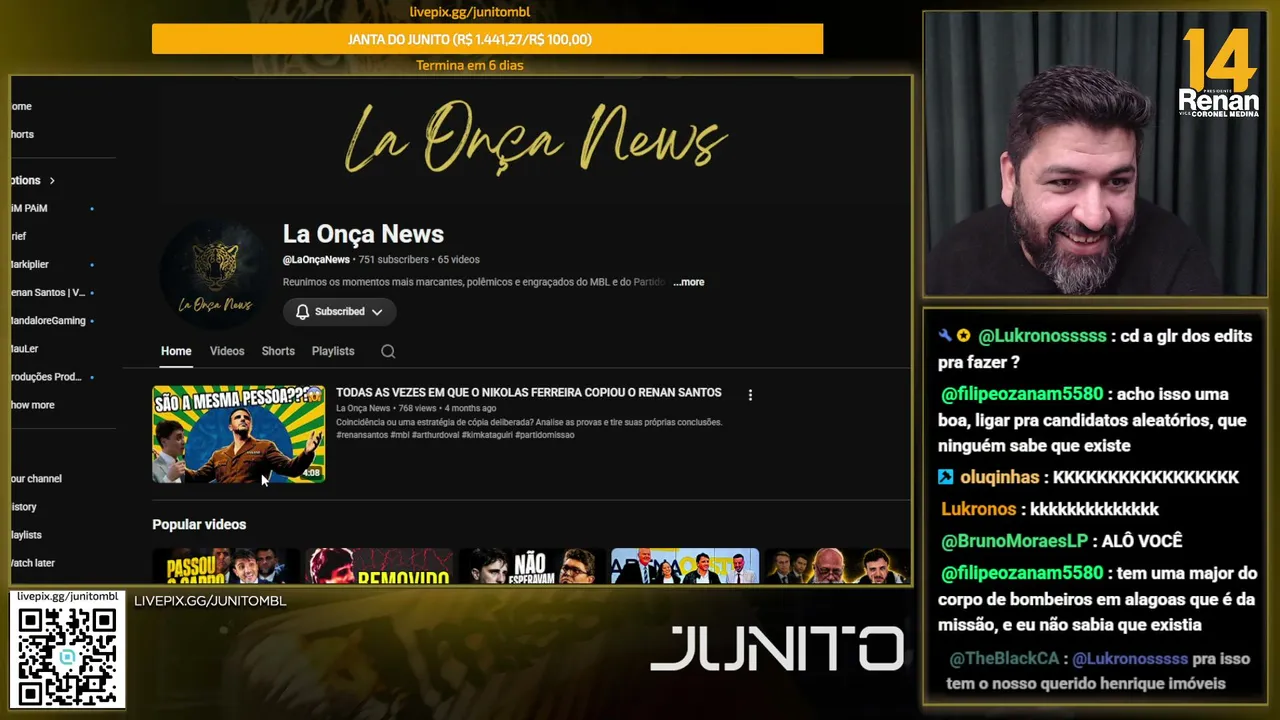Open the Subscribed notification dropdown
This screenshot has width=1280, height=720.
pos(339,312)
